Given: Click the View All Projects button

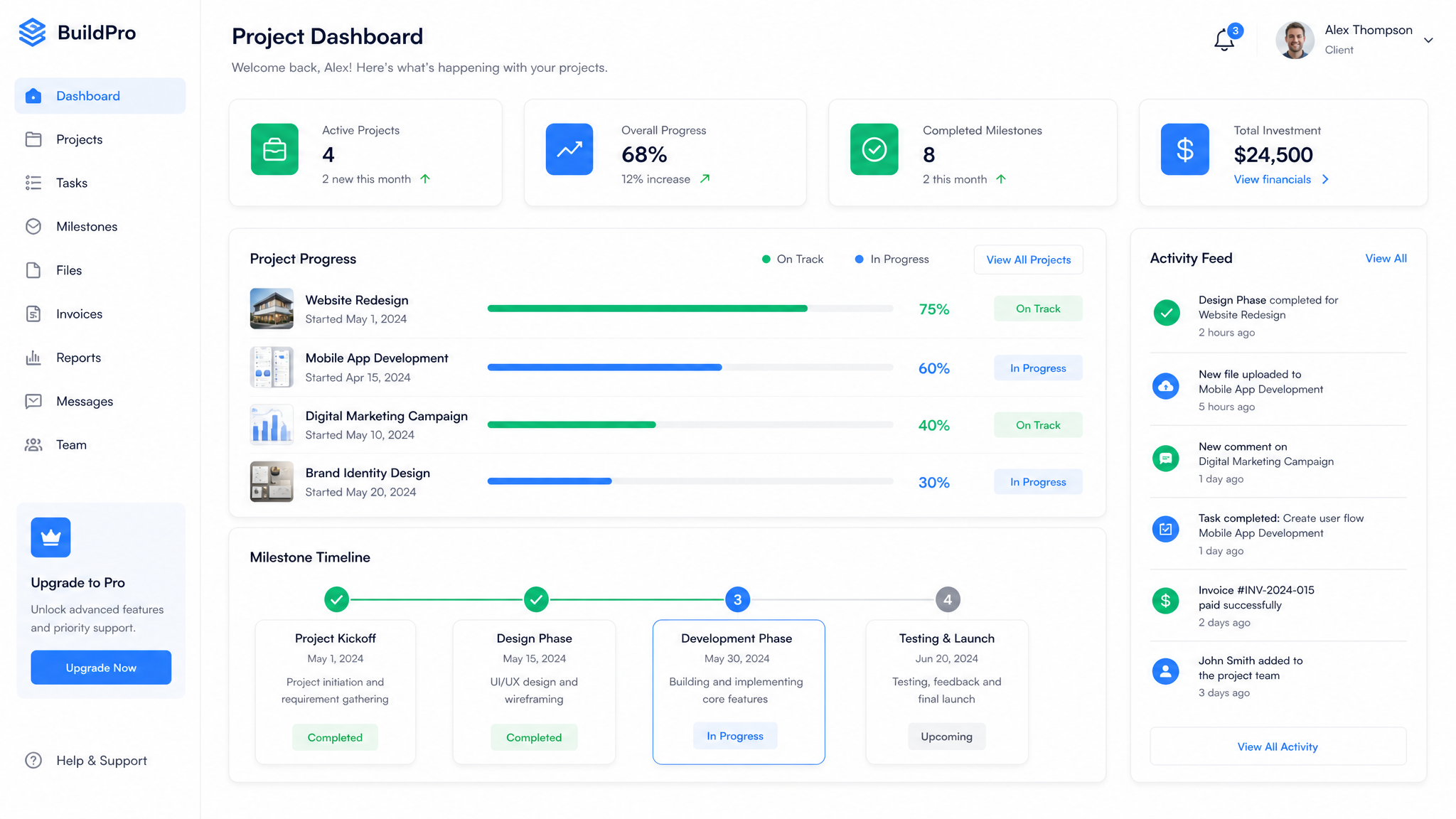Looking at the screenshot, I should [1028, 259].
